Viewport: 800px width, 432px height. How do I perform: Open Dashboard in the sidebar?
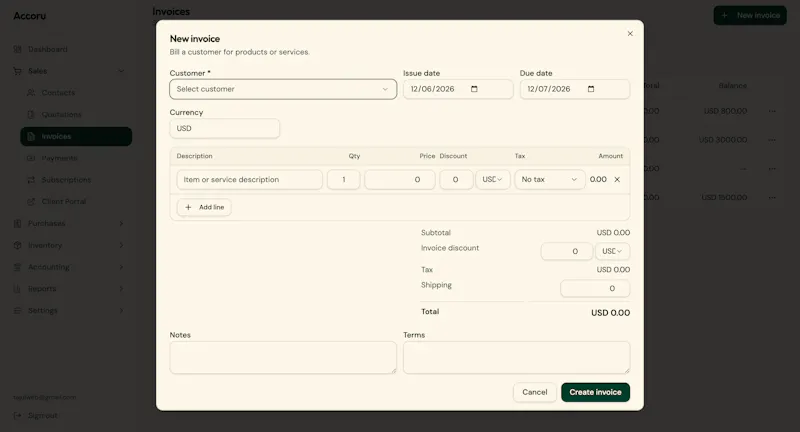47,49
